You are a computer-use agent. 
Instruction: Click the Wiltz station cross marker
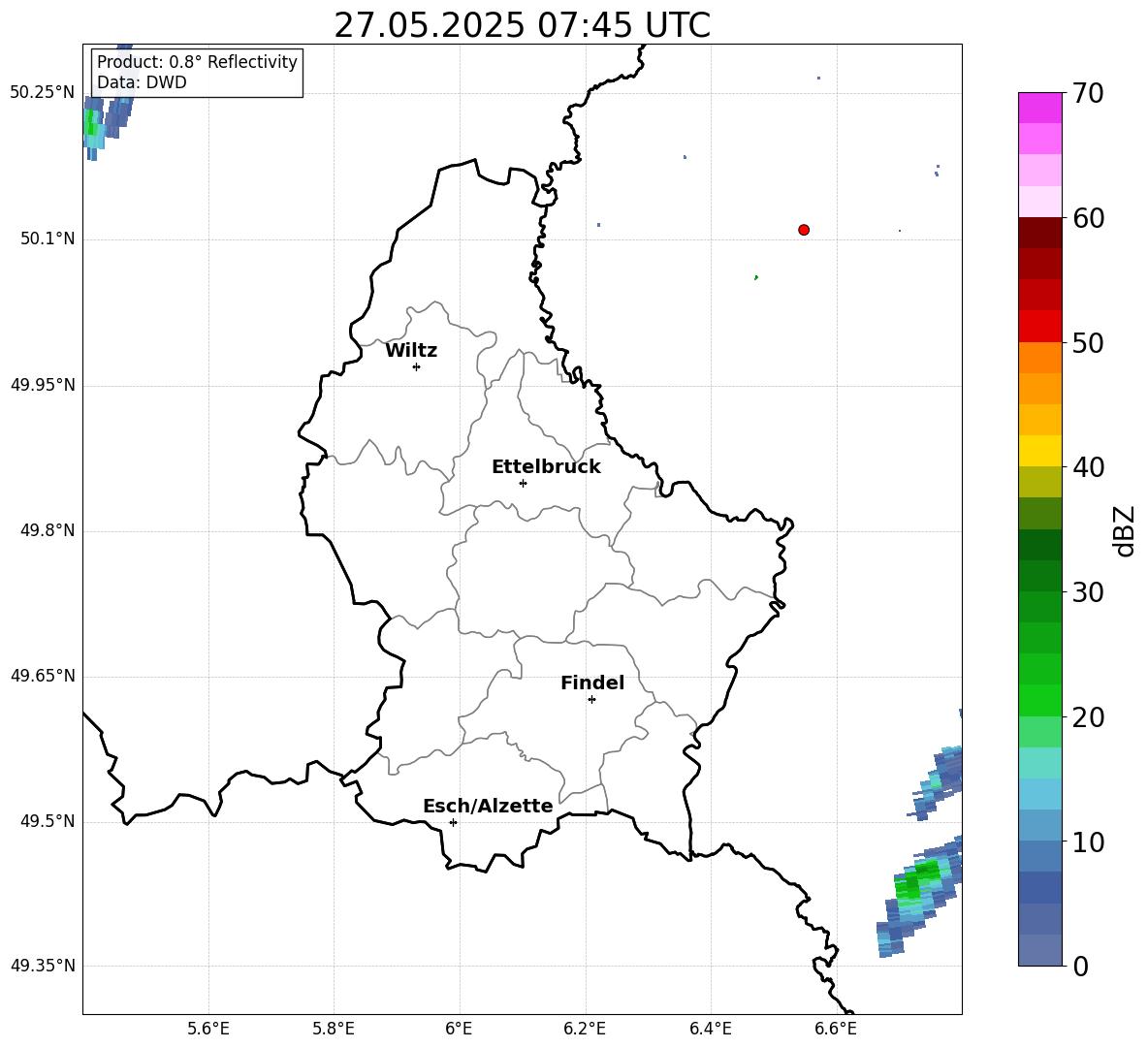417,366
